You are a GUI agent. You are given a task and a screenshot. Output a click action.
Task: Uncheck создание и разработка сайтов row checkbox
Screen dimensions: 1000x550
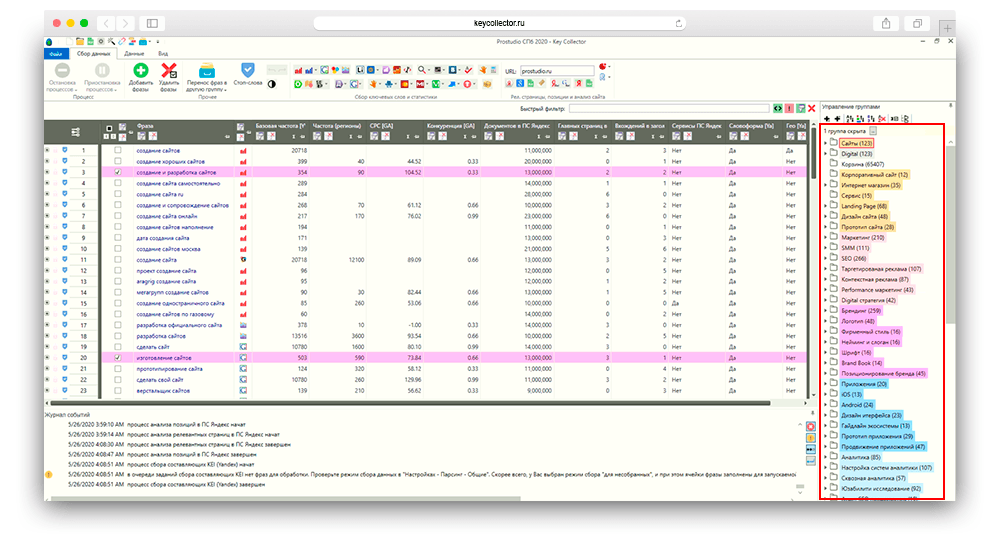coord(117,172)
